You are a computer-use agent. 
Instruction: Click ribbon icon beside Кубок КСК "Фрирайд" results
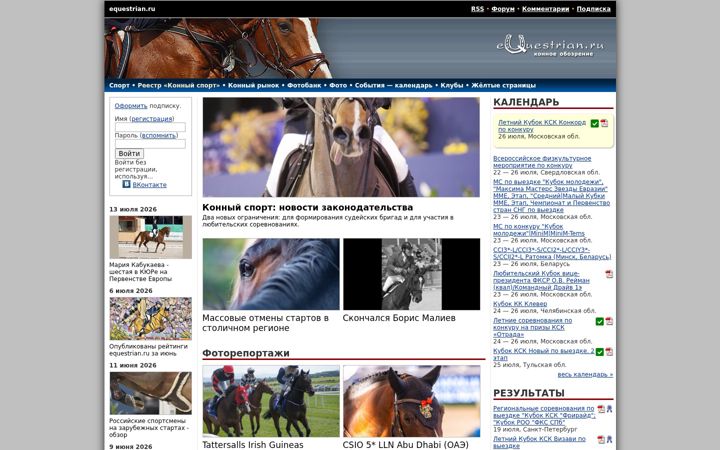pyautogui.click(x=609, y=409)
